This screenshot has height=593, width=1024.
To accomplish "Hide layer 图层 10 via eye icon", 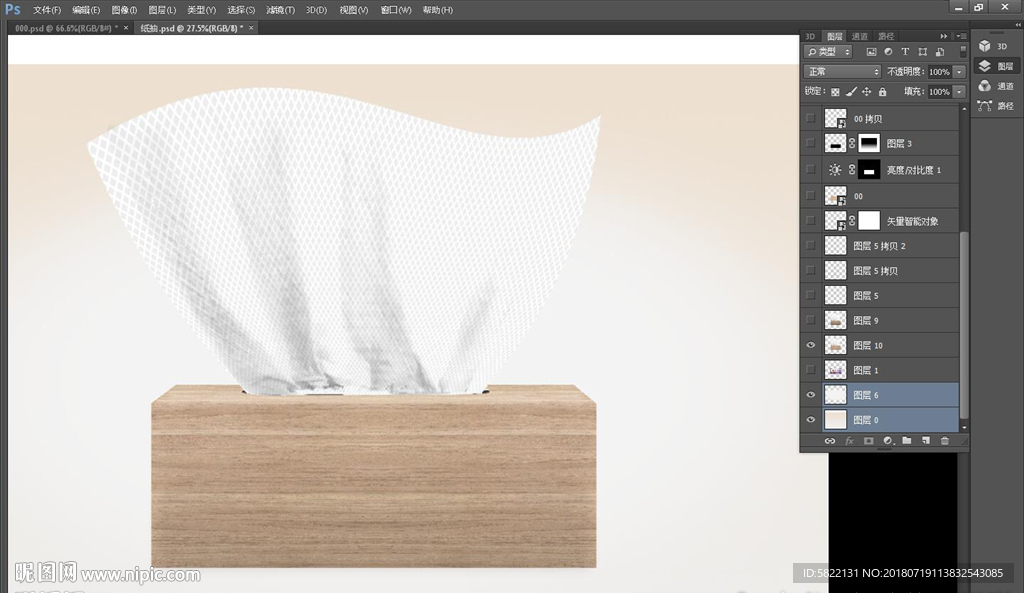I will 810,345.
